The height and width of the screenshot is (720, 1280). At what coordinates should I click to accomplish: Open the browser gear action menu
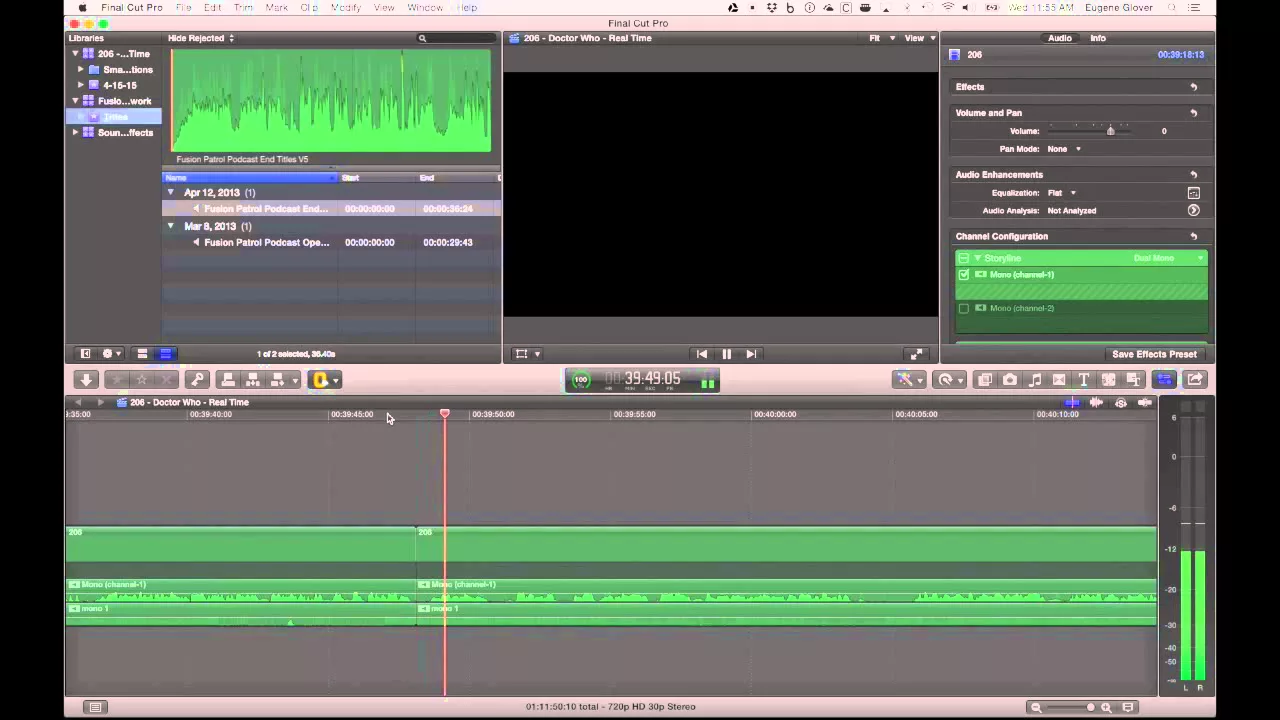pyautogui.click(x=110, y=354)
